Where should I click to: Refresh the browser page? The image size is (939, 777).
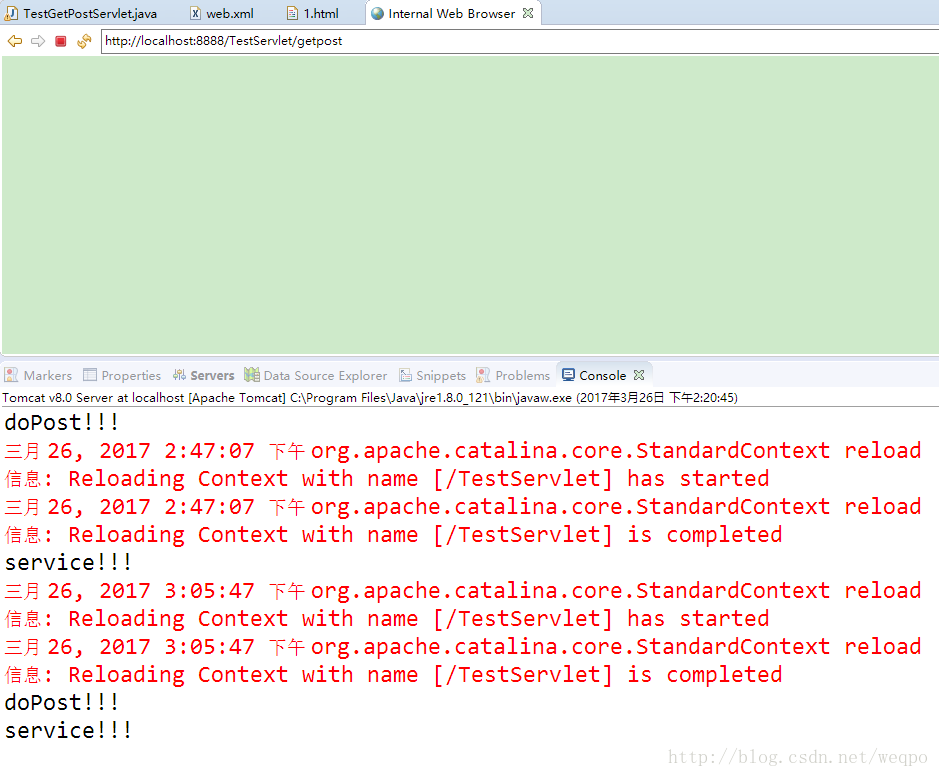84,41
